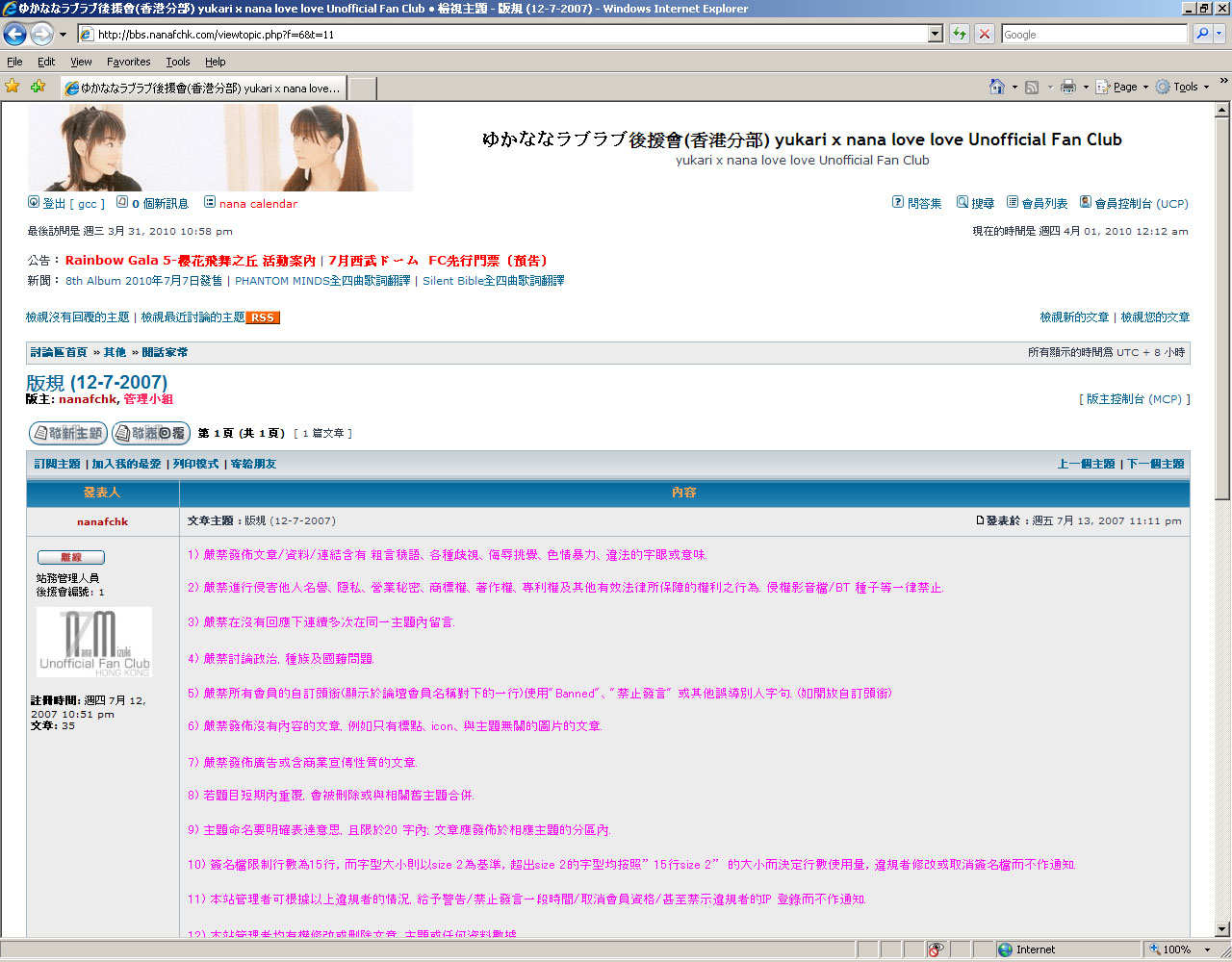Click the search magnifier button
Image resolution: width=1232 pixels, height=962 pixels.
tap(1202, 35)
